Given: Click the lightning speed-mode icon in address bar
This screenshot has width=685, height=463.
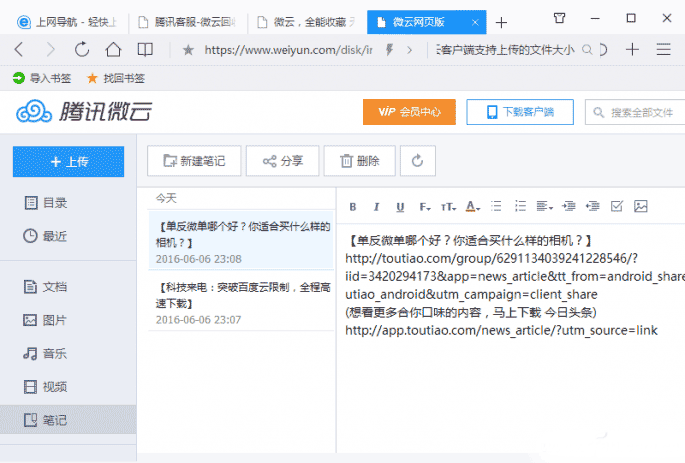Looking at the screenshot, I should coord(389,50).
